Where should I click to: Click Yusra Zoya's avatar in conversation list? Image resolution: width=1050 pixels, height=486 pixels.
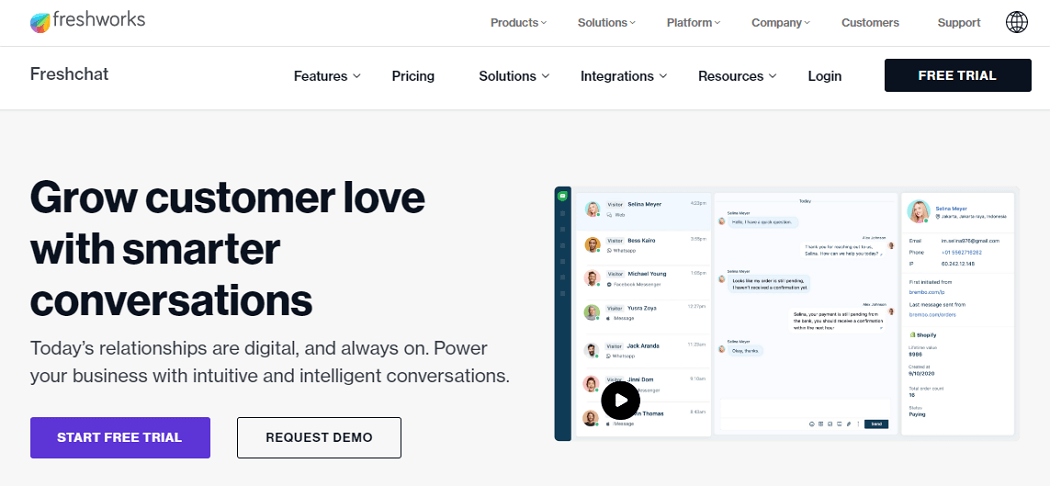592,313
